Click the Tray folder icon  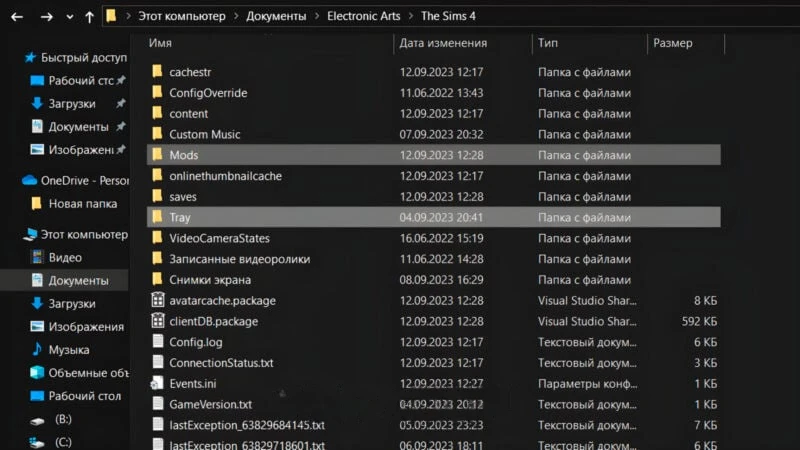tap(157, 216)
